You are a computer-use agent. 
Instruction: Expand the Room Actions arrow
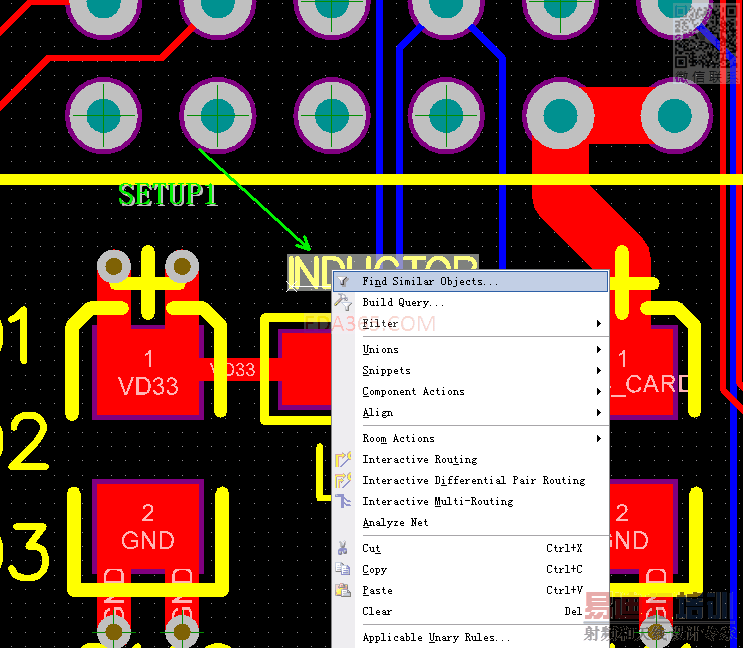(x=599, y=439)
